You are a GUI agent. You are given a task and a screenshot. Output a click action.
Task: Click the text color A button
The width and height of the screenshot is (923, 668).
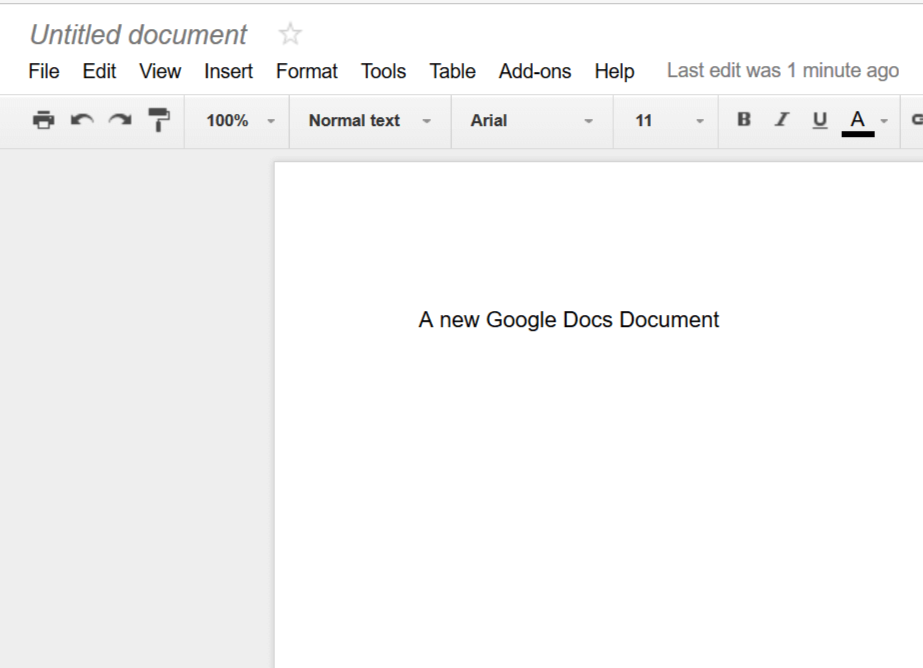[x=858, y=122]
